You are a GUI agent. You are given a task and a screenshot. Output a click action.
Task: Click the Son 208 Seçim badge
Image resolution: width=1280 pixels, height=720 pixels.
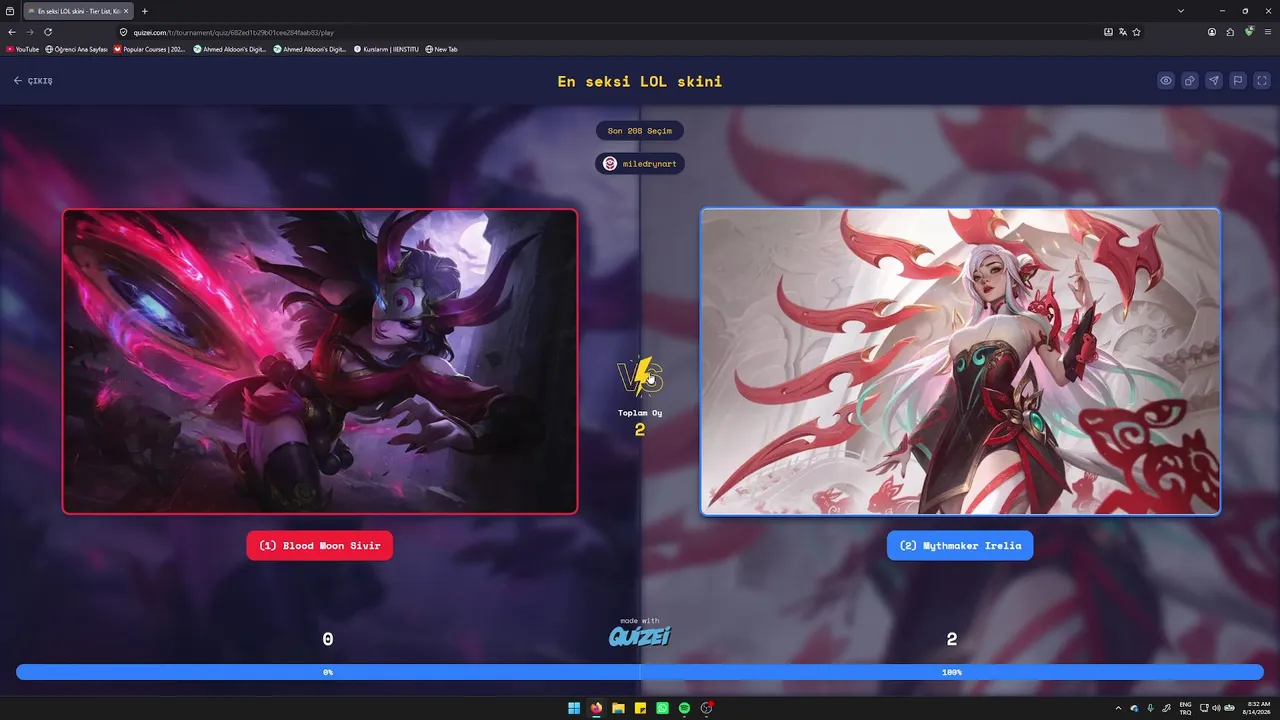click(x=640, y=131)
